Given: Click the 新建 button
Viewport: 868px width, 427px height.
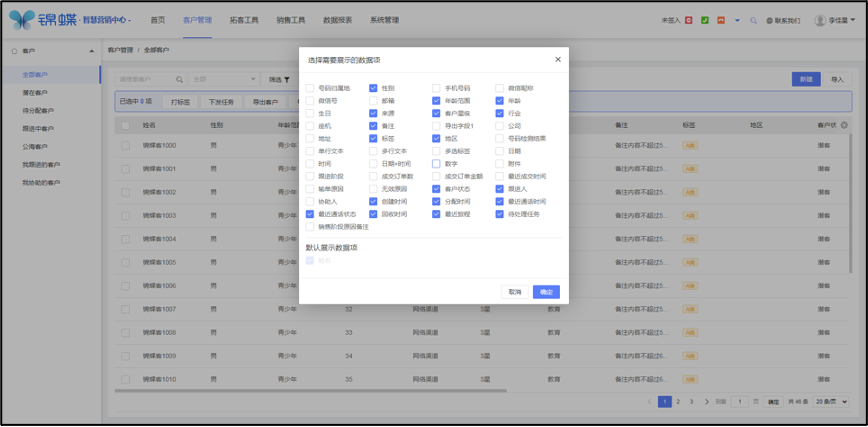Looking at the screenshot, I should [x=806, y=79].
